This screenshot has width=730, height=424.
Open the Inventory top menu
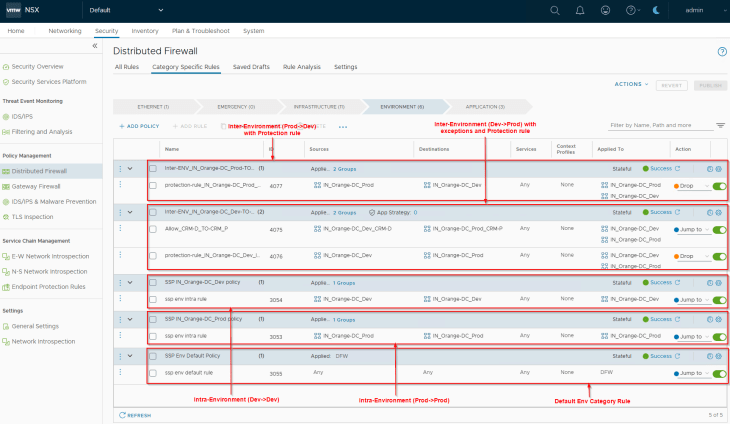point(144,31)
